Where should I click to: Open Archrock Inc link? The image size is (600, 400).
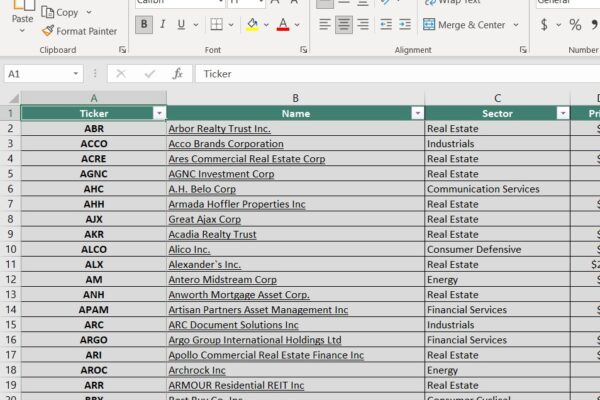pyautogui.click(x=197, y=370)
